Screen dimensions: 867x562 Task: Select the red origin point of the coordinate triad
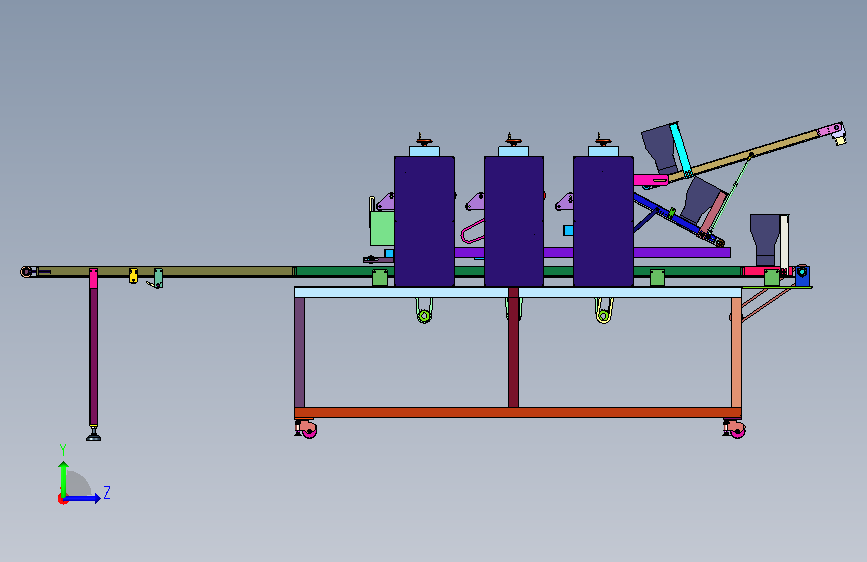click(x=62, y=499)
